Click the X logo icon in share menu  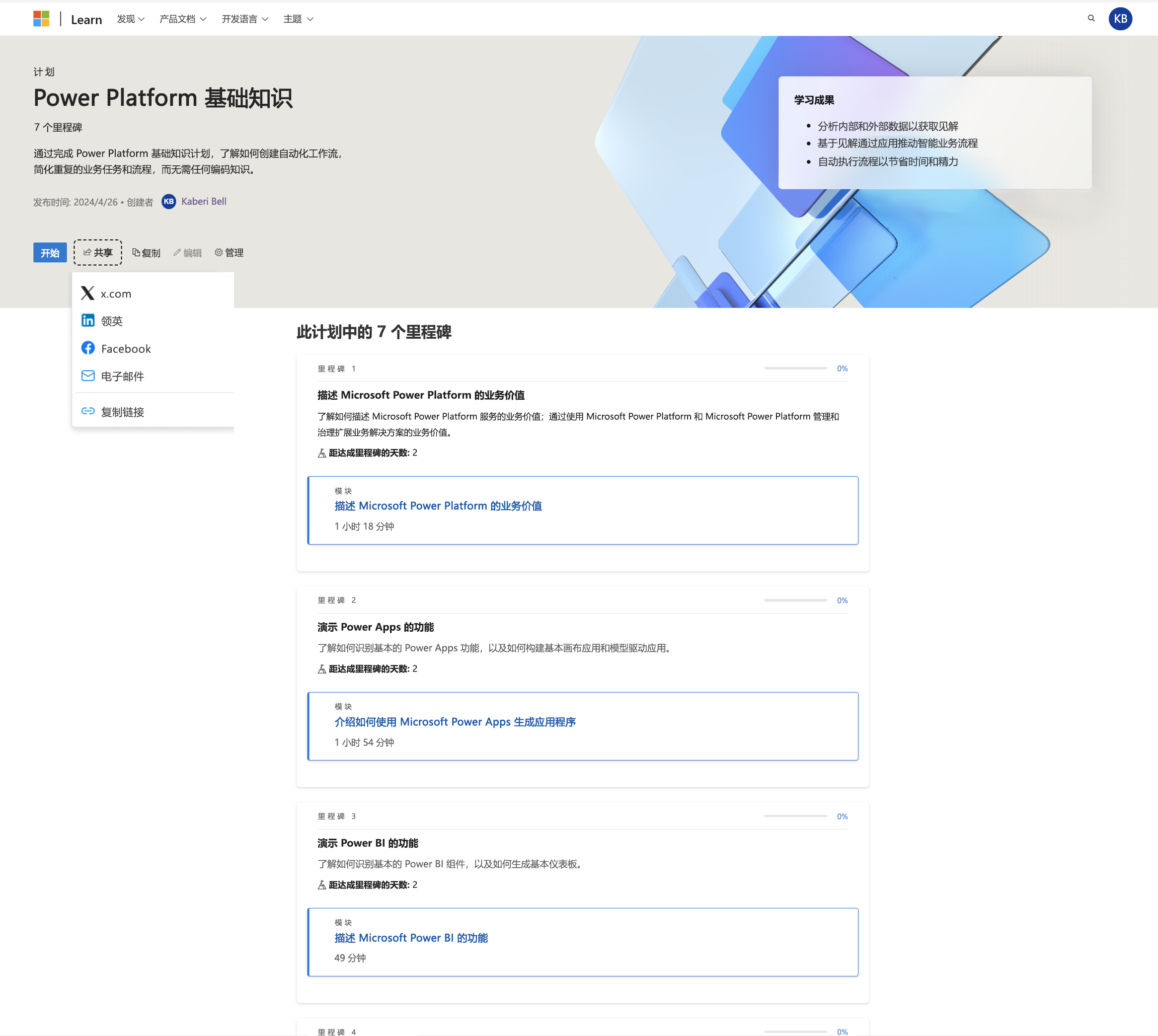coord(87,293)
